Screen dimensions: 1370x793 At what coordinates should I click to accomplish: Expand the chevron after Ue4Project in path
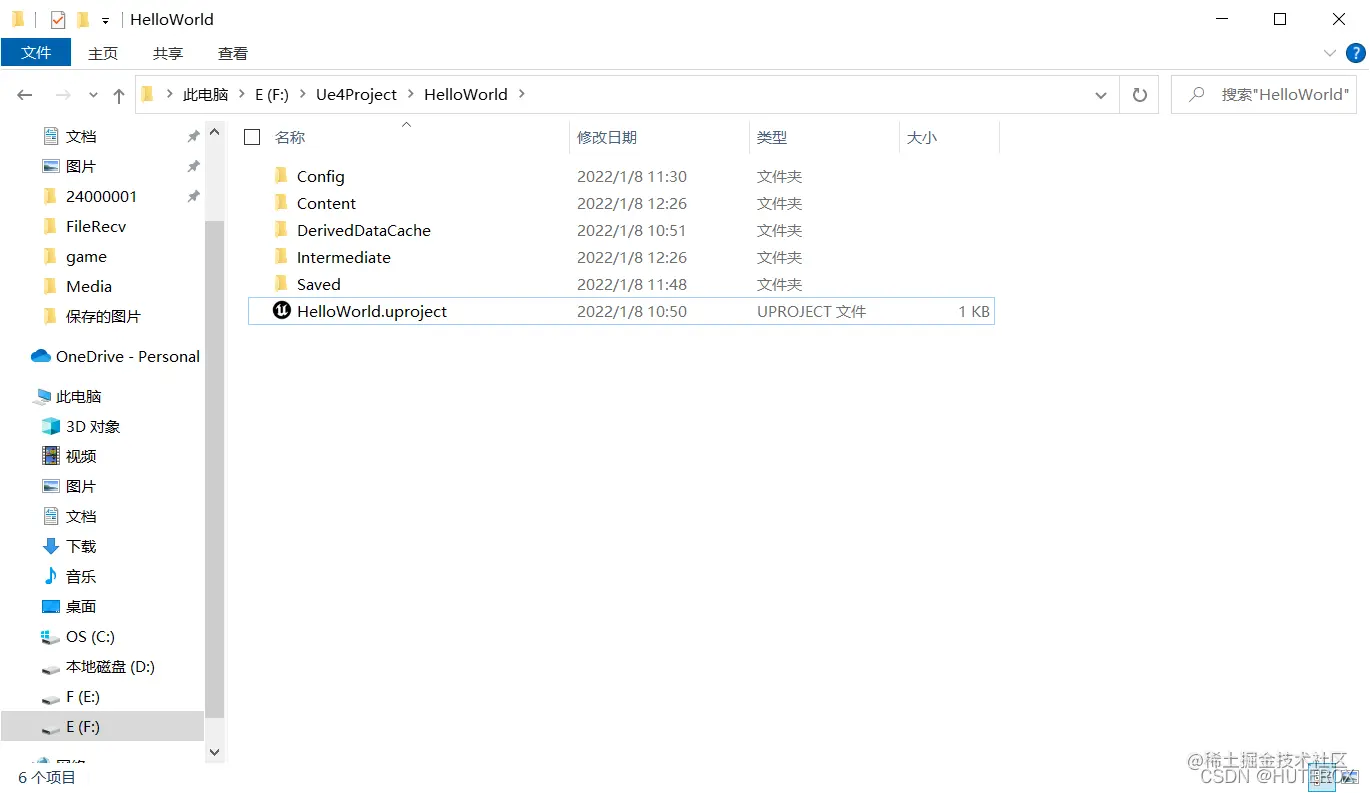click(410, 94)
